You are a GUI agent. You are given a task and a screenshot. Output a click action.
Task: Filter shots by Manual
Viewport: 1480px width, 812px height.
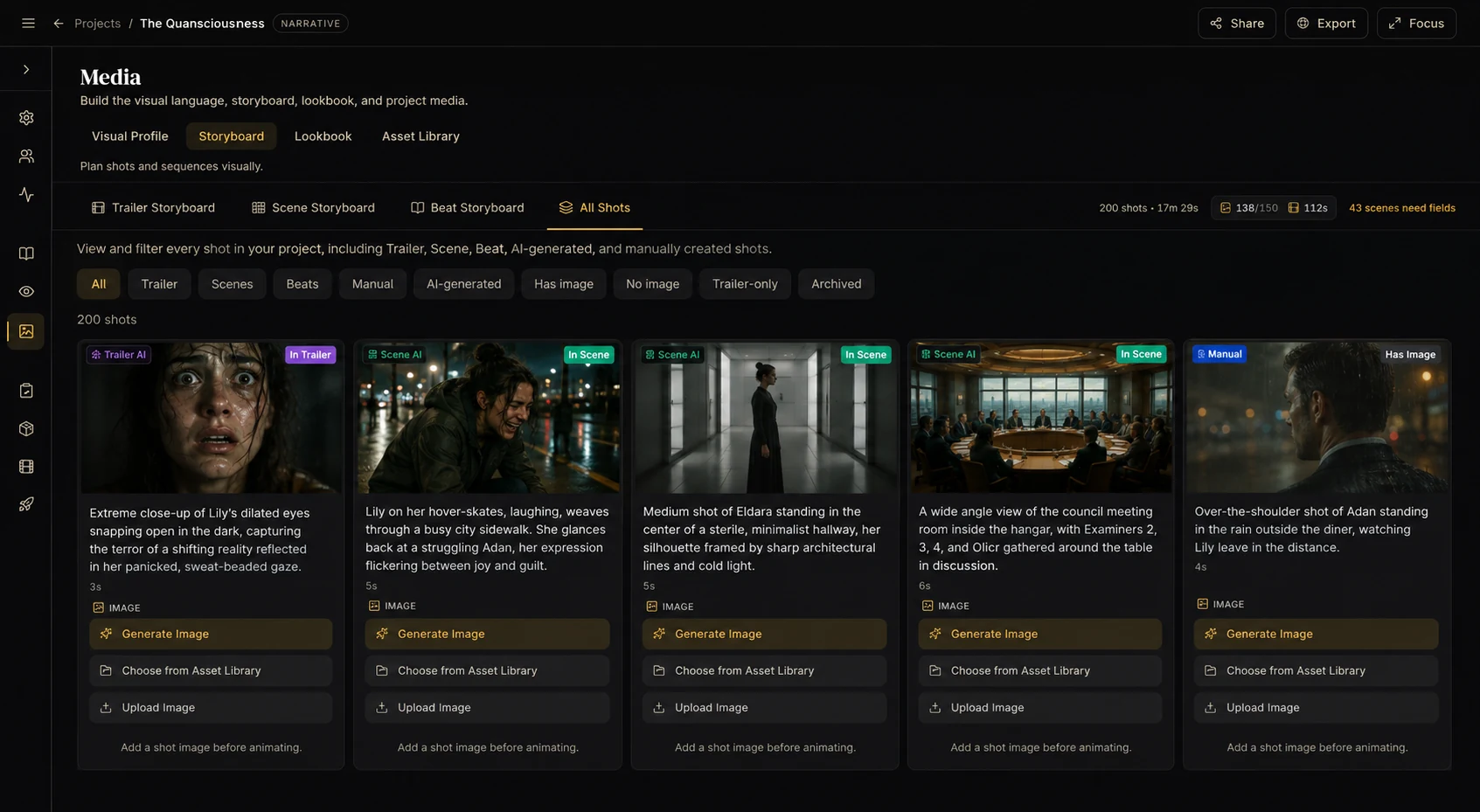tap(372, 284)
